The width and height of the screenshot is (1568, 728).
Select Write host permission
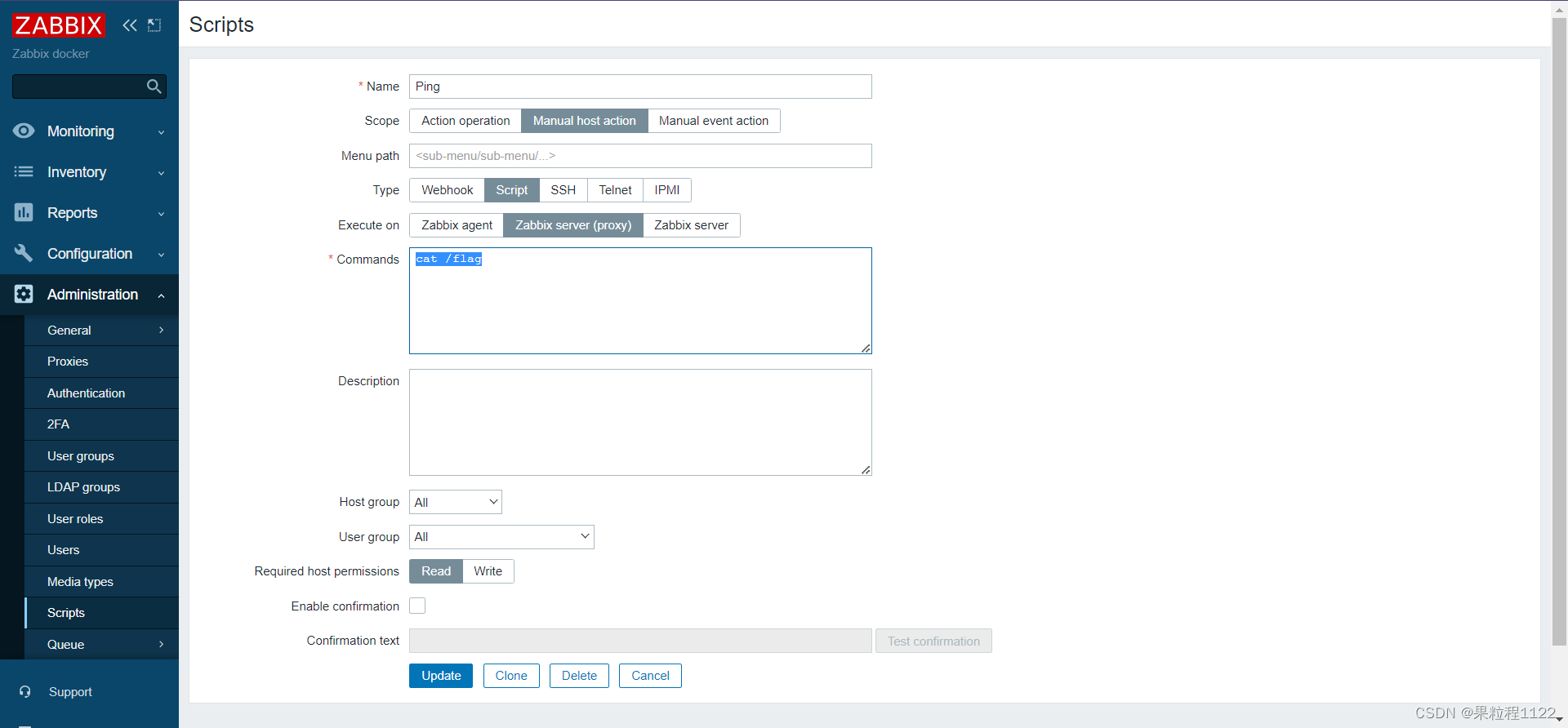point(488,571)
